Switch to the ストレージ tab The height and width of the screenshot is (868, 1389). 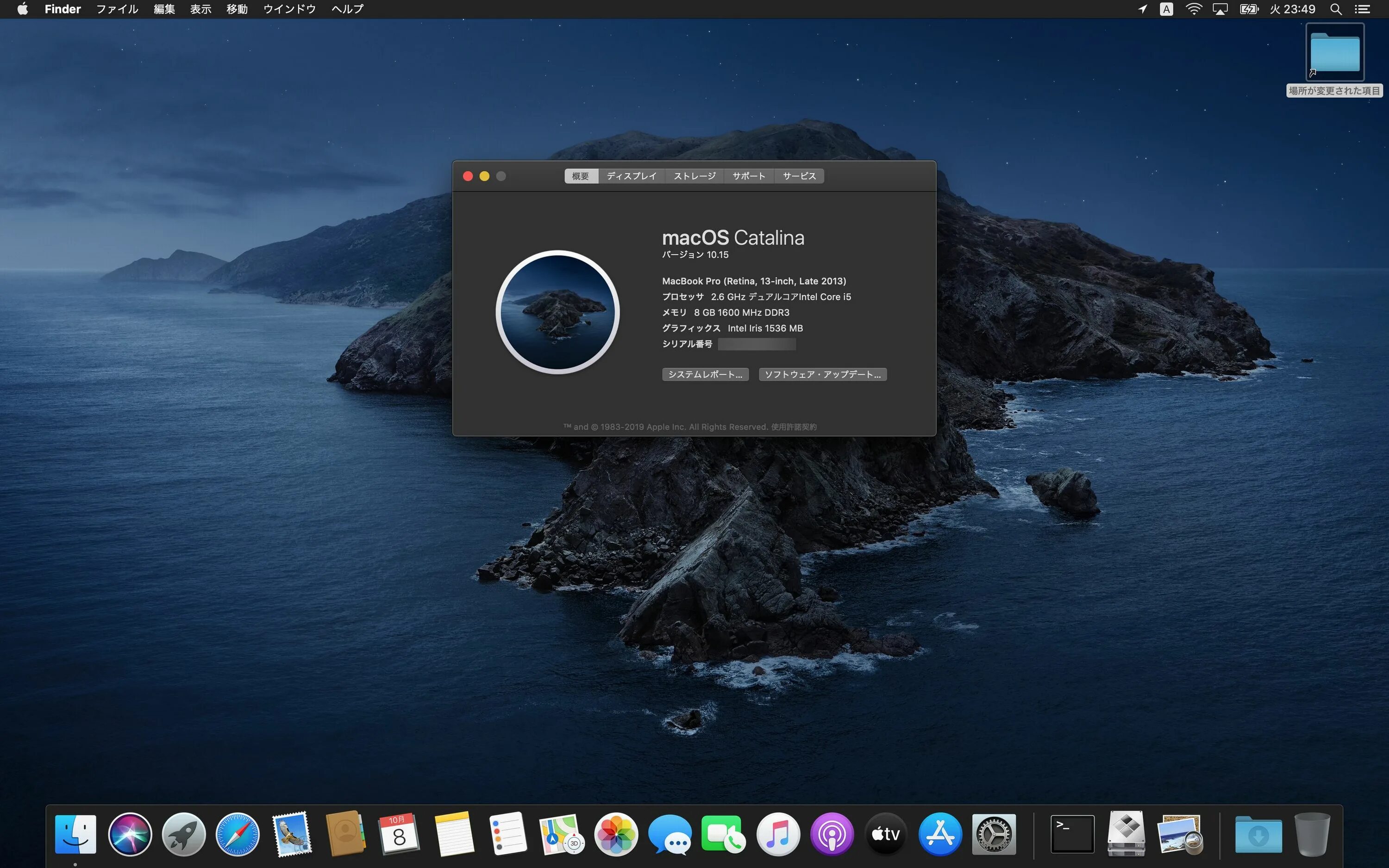[x=694, y=176]
